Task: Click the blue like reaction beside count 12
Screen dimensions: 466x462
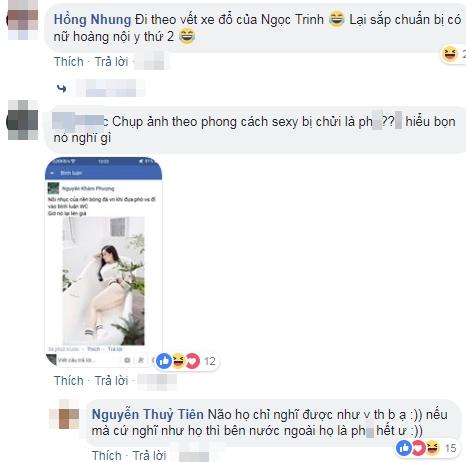Action: pyautogui.click(x=164, y=361)
